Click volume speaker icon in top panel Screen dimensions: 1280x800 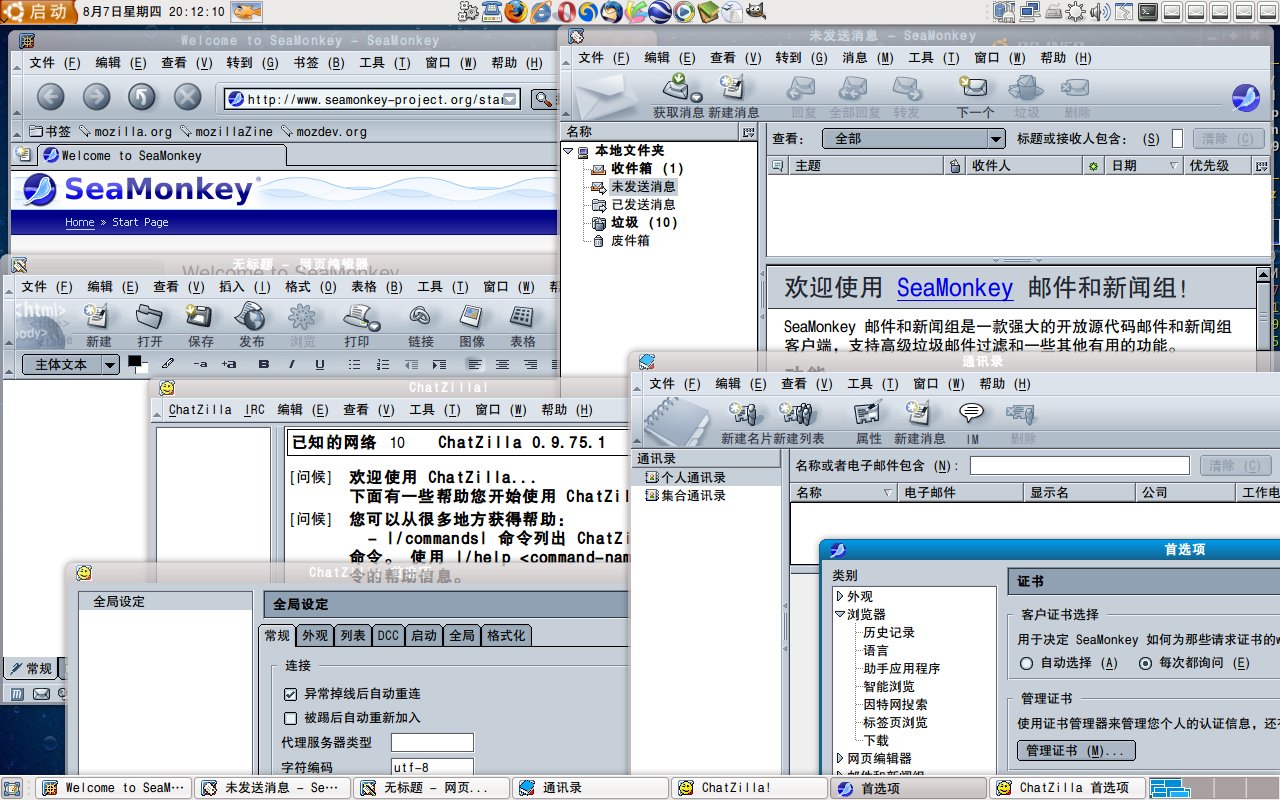tap(1099, 12)
